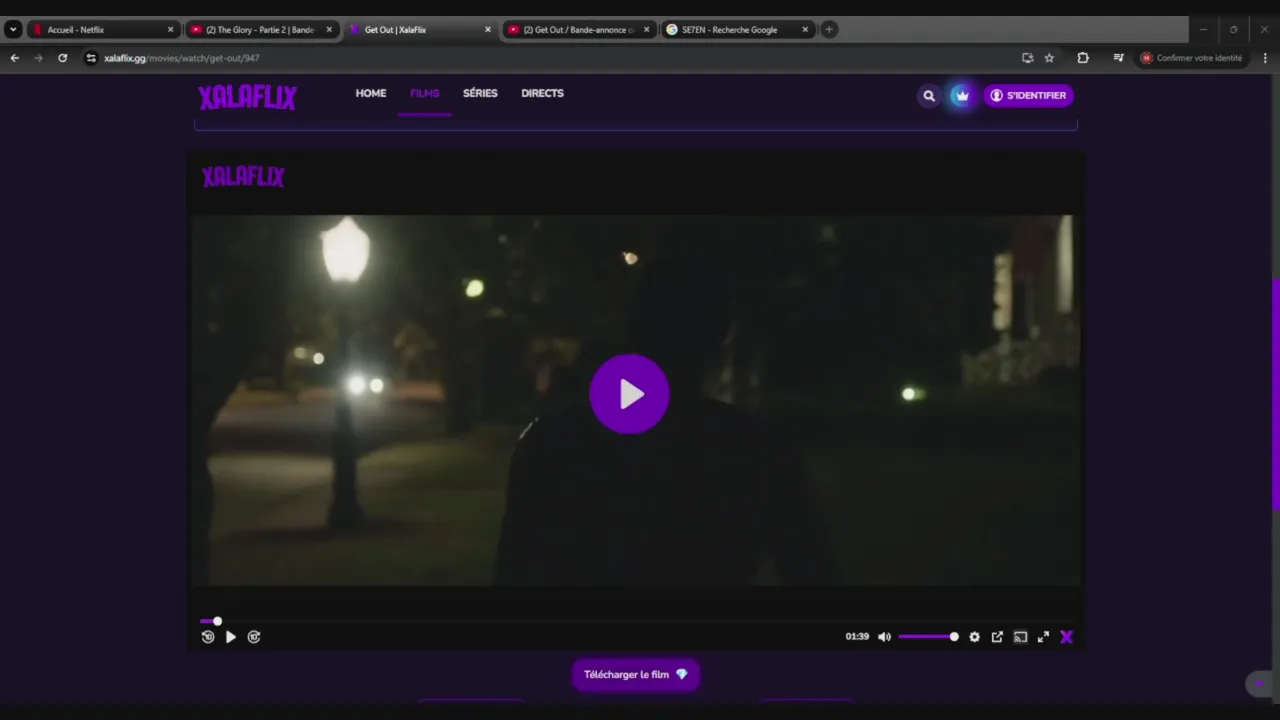Bookmark this page with the star icon
The image size is (1280, 720).
[1049, 58]
